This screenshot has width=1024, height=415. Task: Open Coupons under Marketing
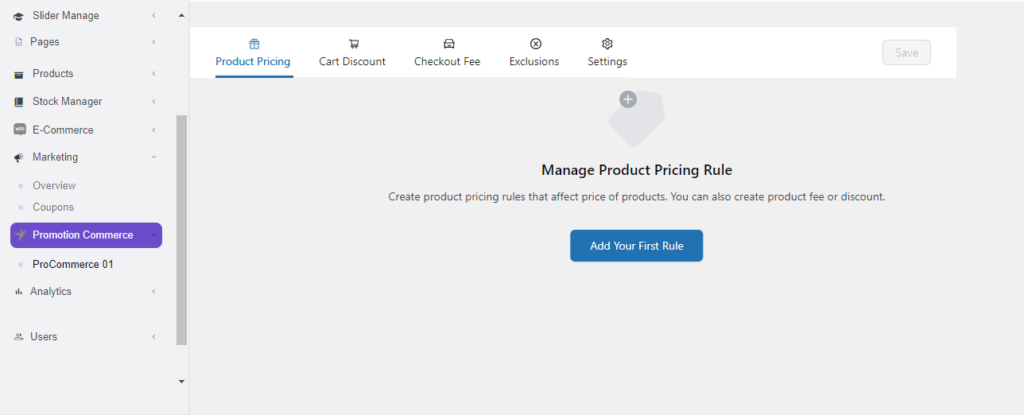tap(53, 207)
